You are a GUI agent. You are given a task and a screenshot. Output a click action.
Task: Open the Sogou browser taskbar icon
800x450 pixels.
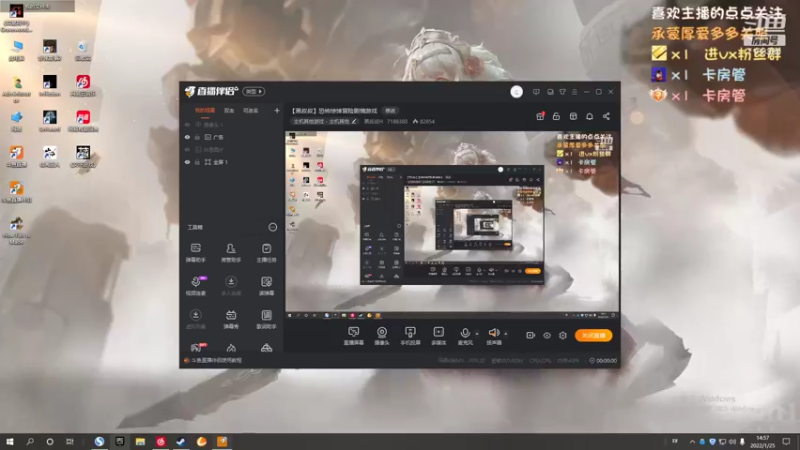pos(99,441)
